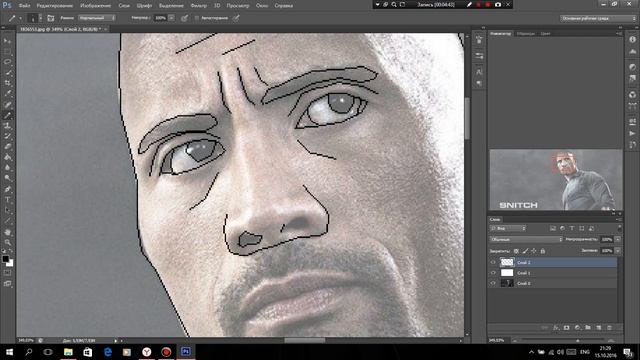Open the layer Opacity arrow dropdown
This screenshot has width=640, height=360.
click(618, 239)
